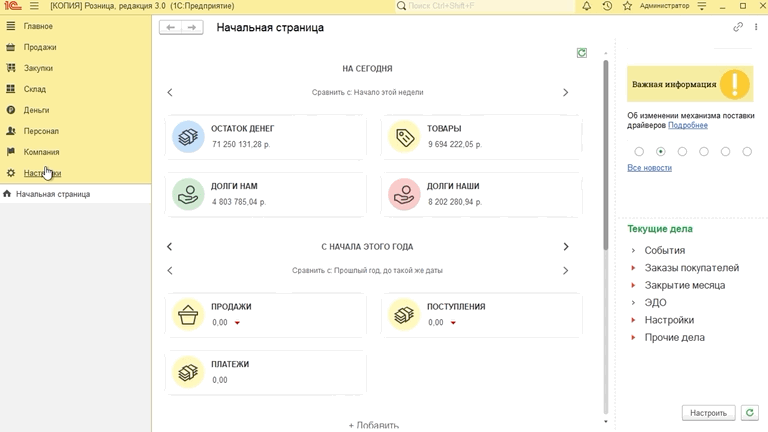The height and width of the screenshot is (432, 768).
Task: Expand the ЭДО tree item
Action: [x=633, y=303]
